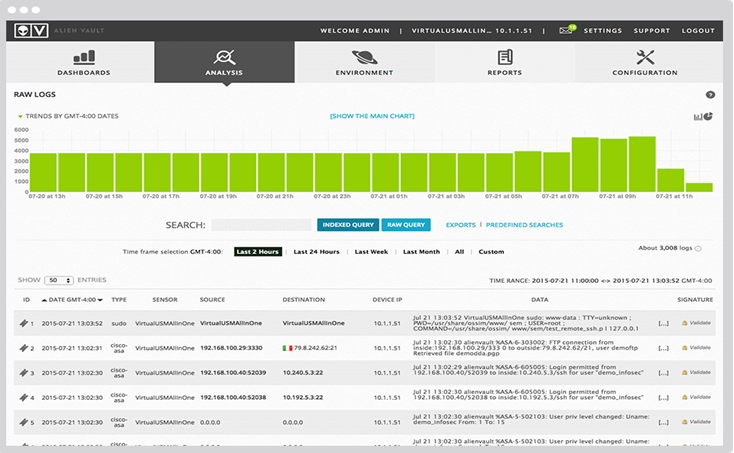Select the Last Week time frame
The height and width of the screenshot is (453, 734).
(371, 252)
